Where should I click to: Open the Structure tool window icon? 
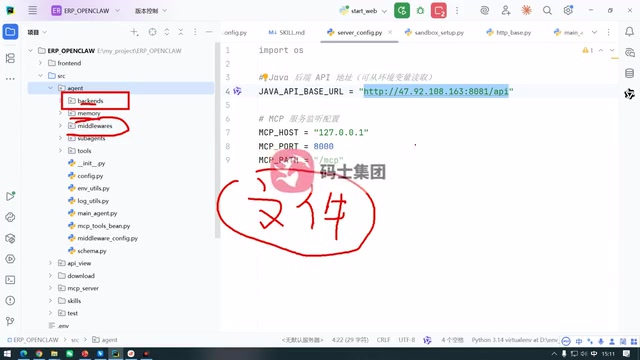point(10,58)
